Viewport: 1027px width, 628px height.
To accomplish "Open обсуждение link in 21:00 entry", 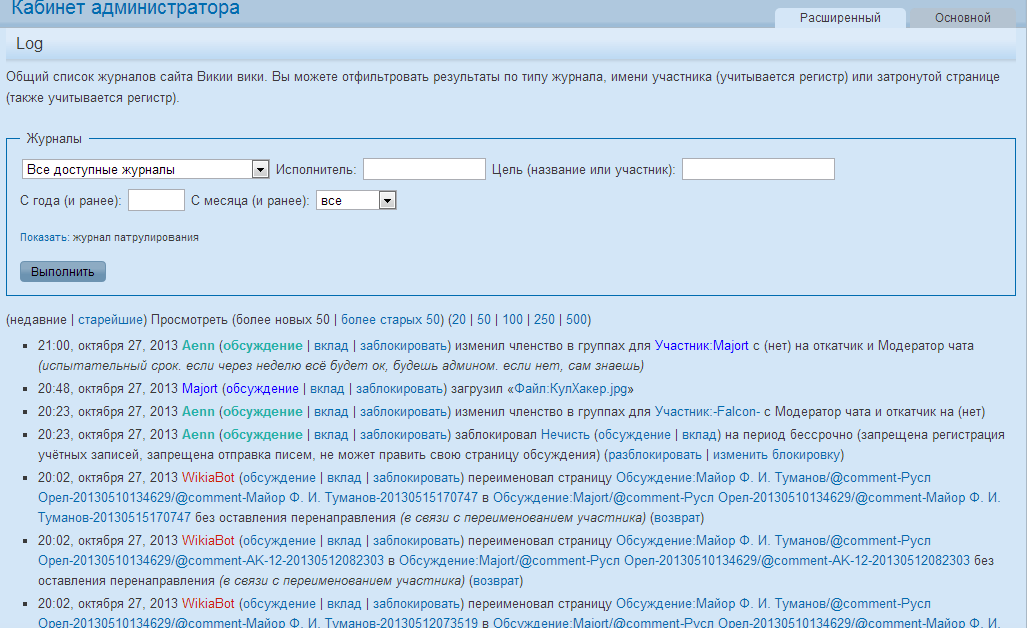I will pyautogui.click(x=263, y=346).
